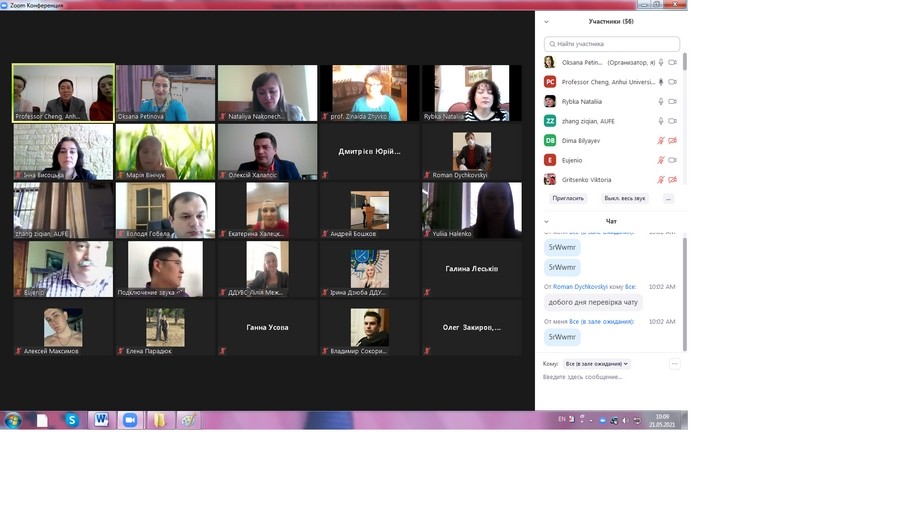This screenshot has width=900, height=510.
Task: Open the file folder icon in the taskbar
Action: 160,420
